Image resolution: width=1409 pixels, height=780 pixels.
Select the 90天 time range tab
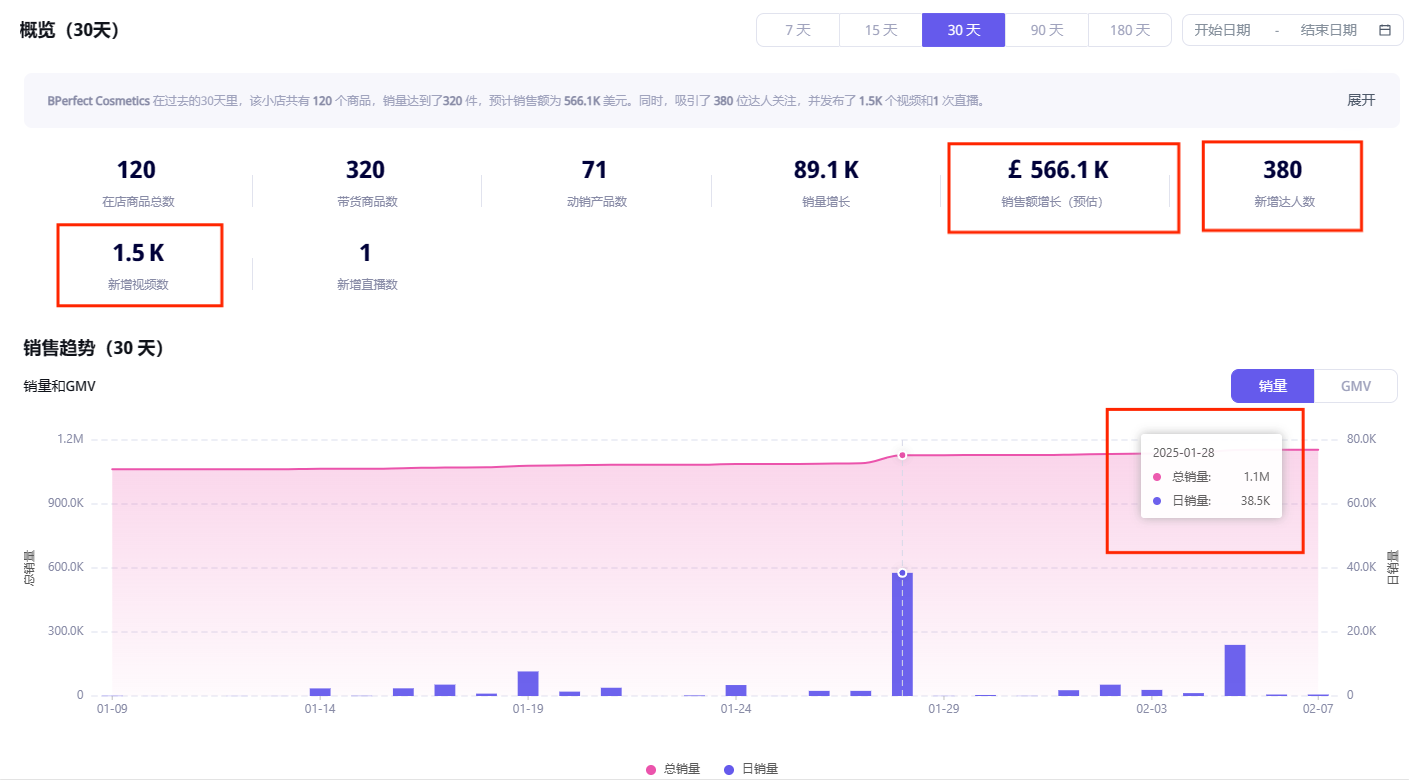[1046, 30]
